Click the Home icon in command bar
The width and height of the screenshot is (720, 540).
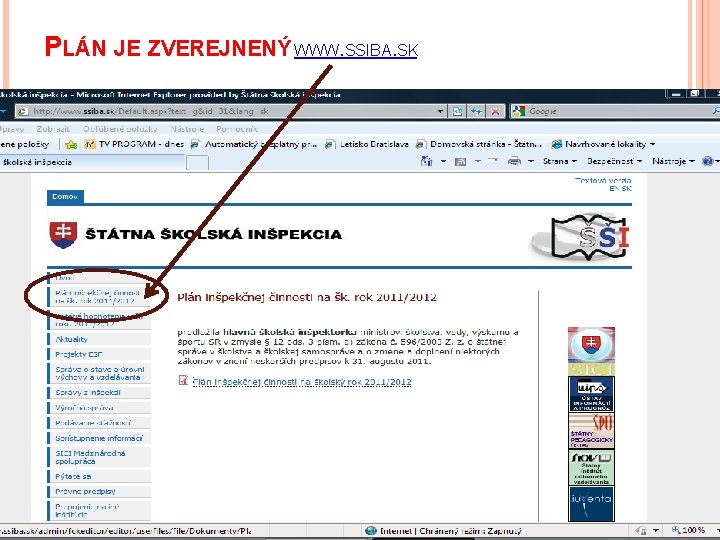pyautogui.click(x=427, y=161)
